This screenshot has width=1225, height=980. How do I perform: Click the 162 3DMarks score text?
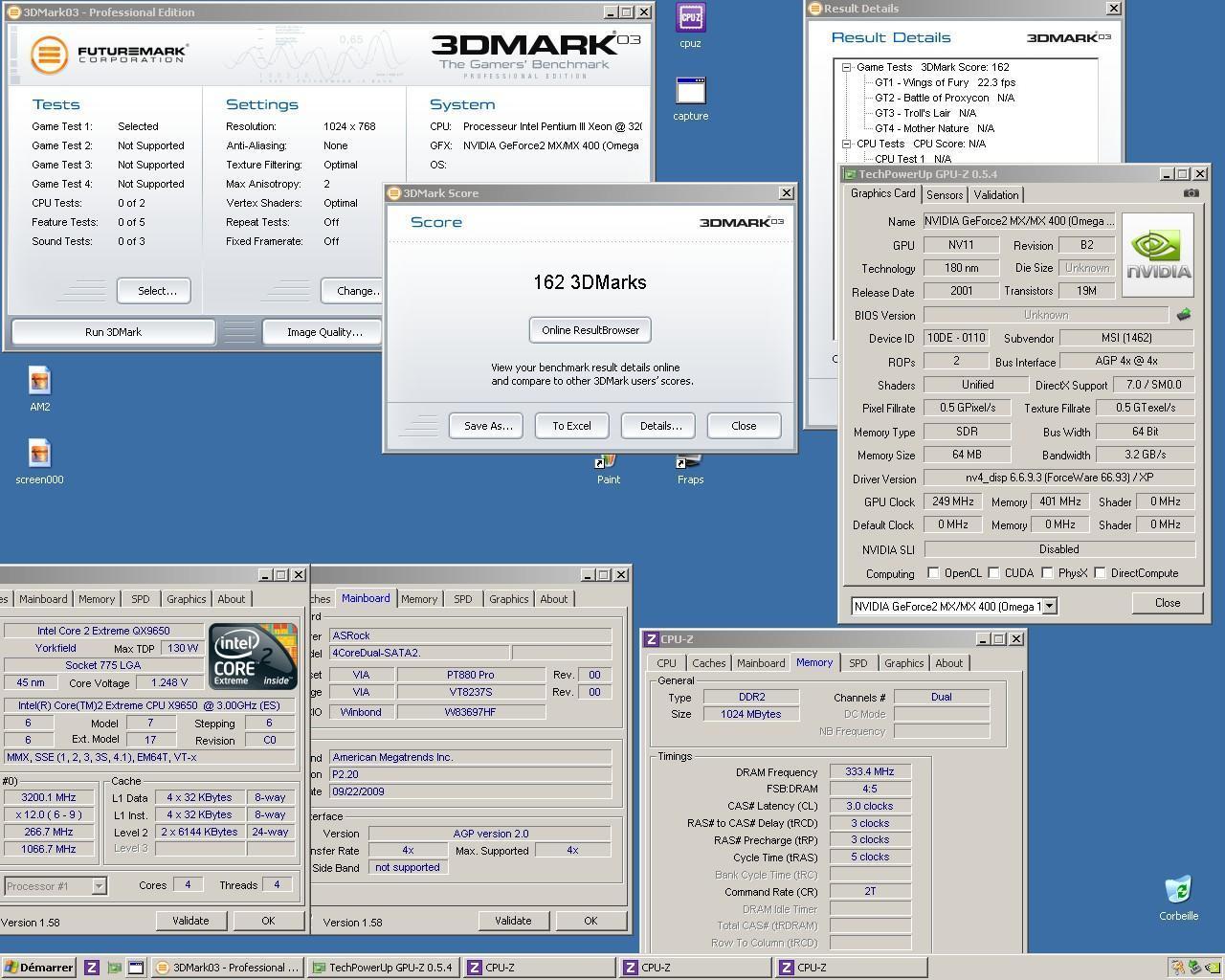(590, 282)
